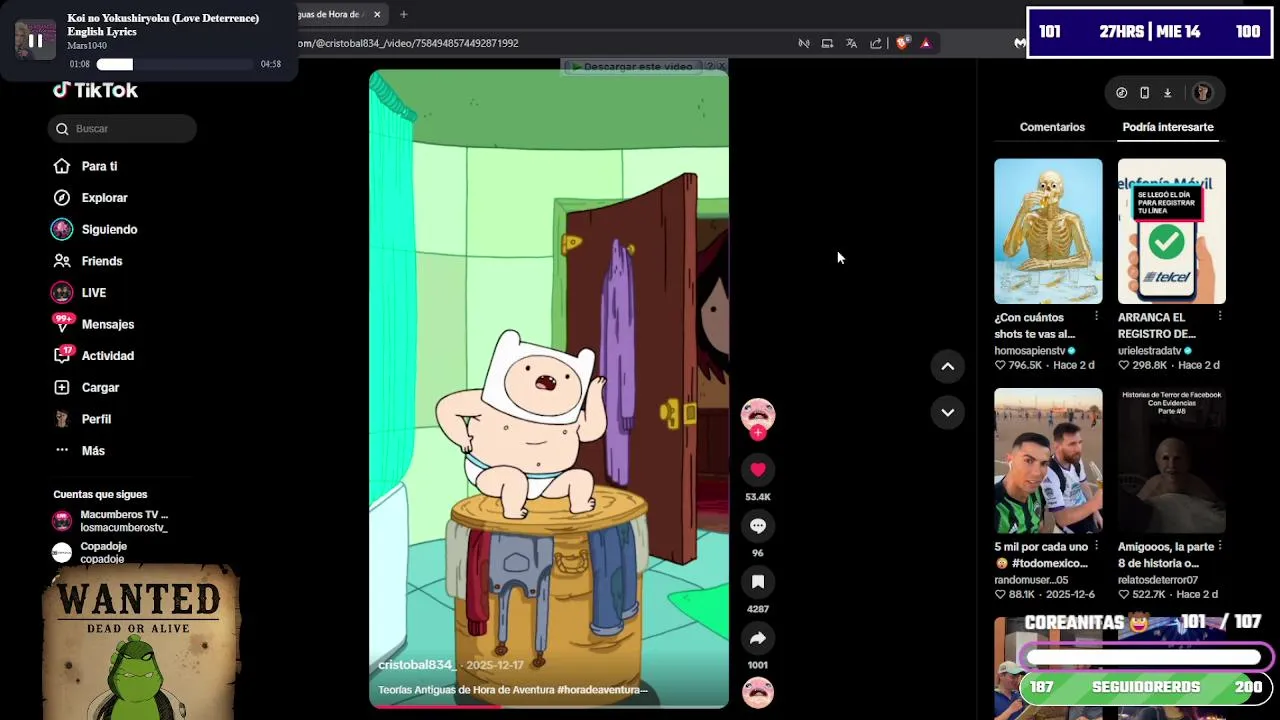Switch to the Comentarios tab
The width and height of the screenshot is (1280, 720).
[x=1052, y=127]
